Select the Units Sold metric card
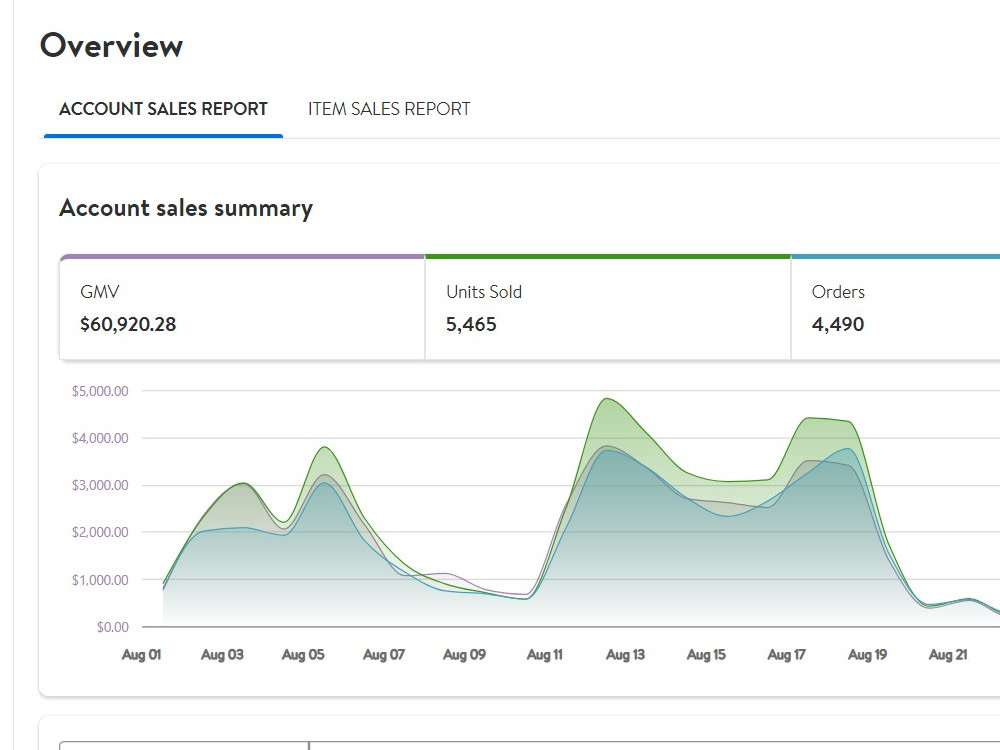The image size is (1000, 750). [608, 309]
